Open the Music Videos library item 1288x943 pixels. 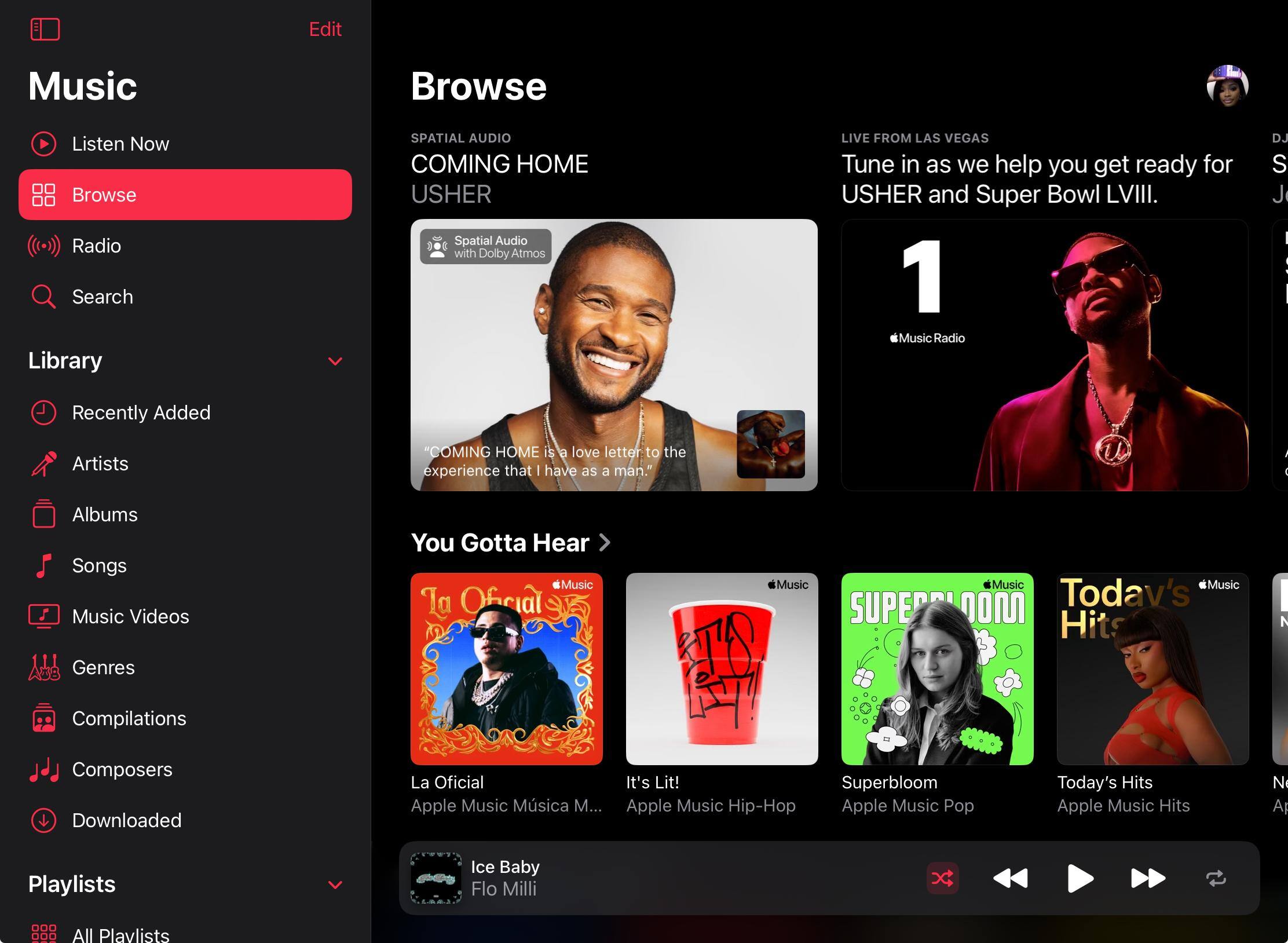click(130, 617)
